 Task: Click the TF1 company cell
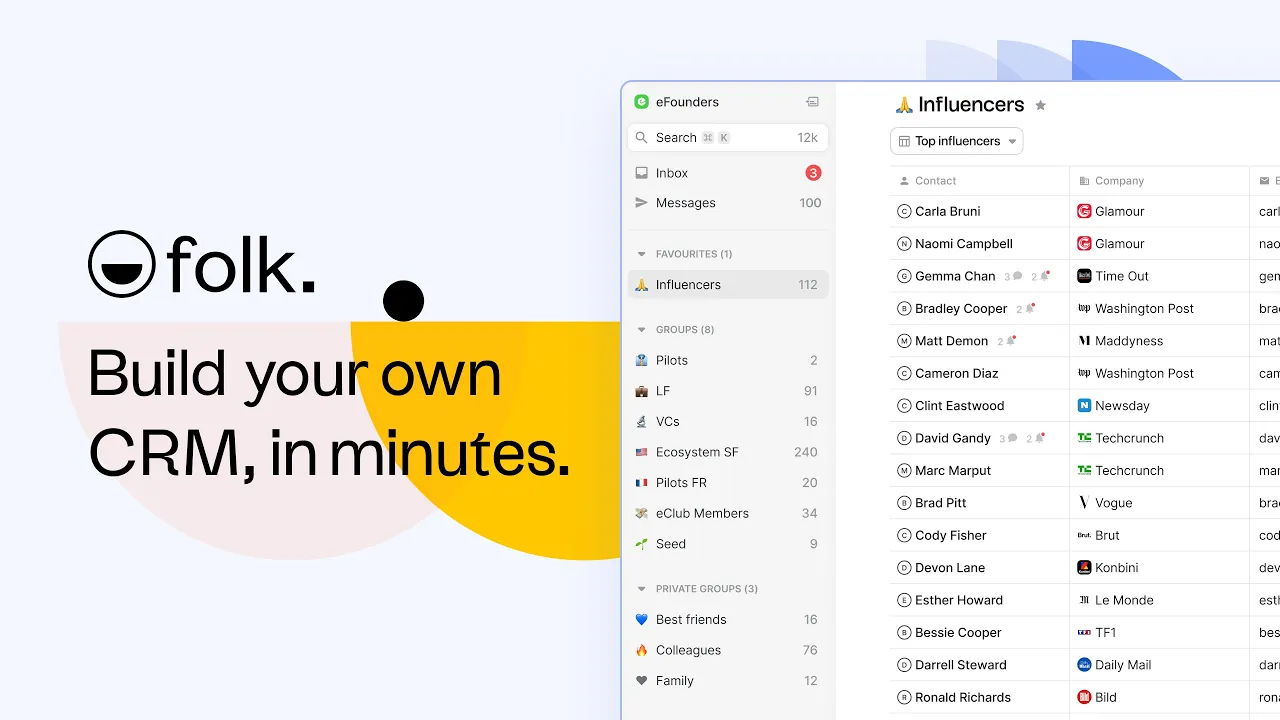(1159, 632)
